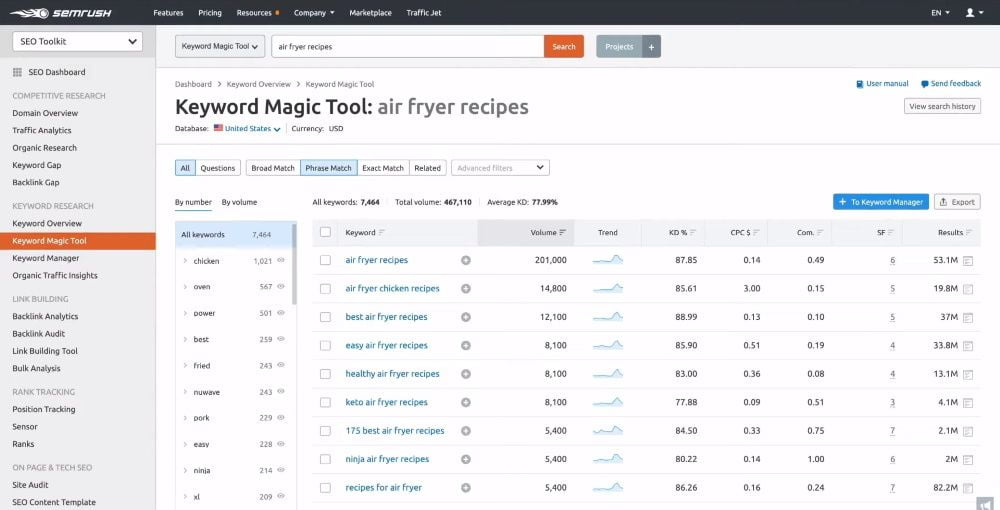Open Pricing in the top navigation
1000x510 pixels.
210,13
